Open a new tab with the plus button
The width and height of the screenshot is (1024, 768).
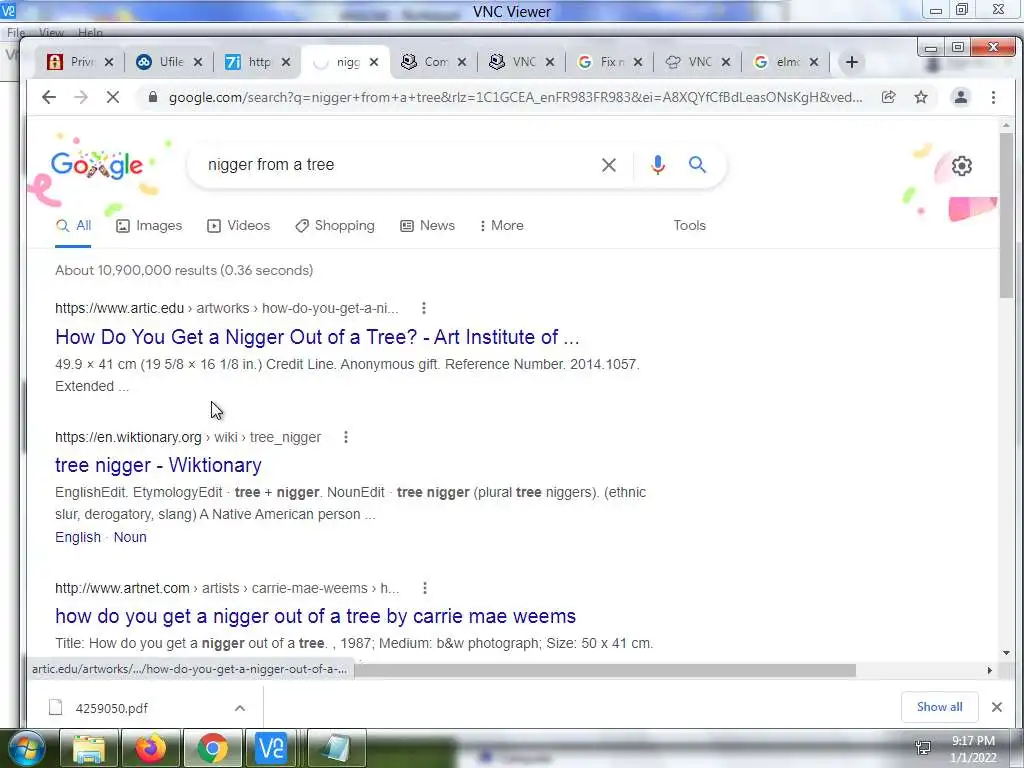(851, 62)
